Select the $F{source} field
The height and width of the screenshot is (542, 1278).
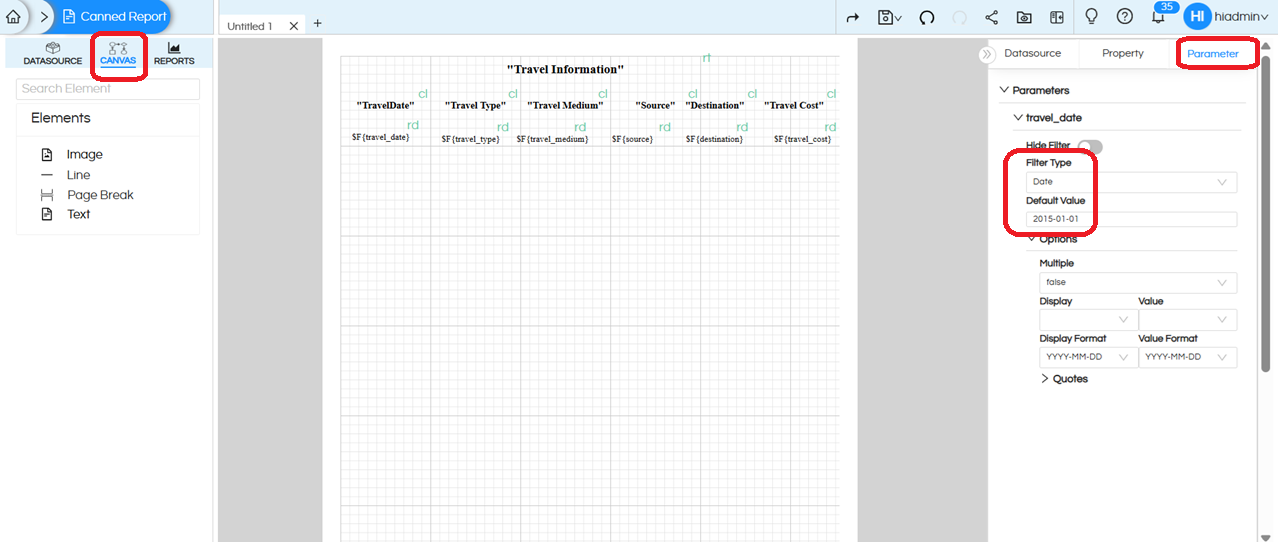click(632, 139)
